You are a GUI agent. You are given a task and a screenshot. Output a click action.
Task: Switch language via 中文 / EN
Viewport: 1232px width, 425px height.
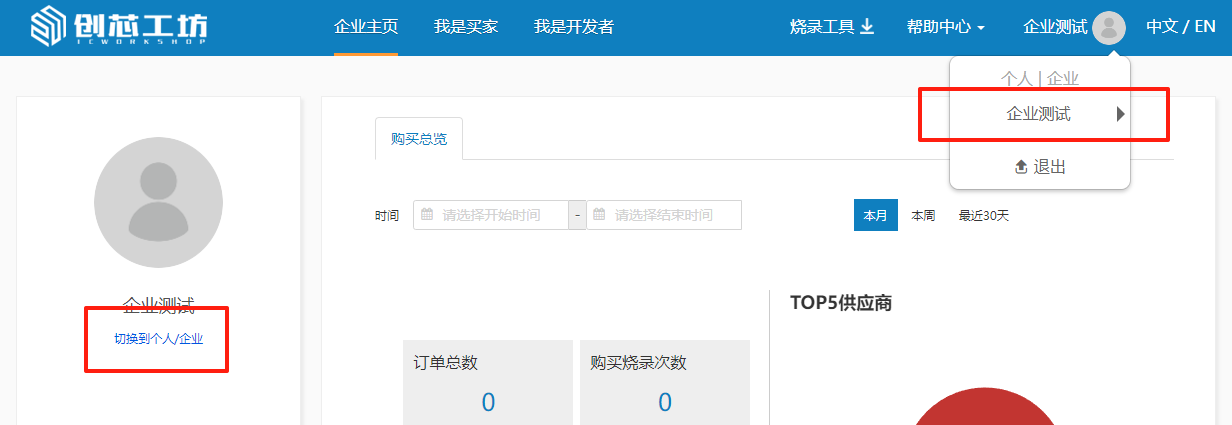[1181, 27]
